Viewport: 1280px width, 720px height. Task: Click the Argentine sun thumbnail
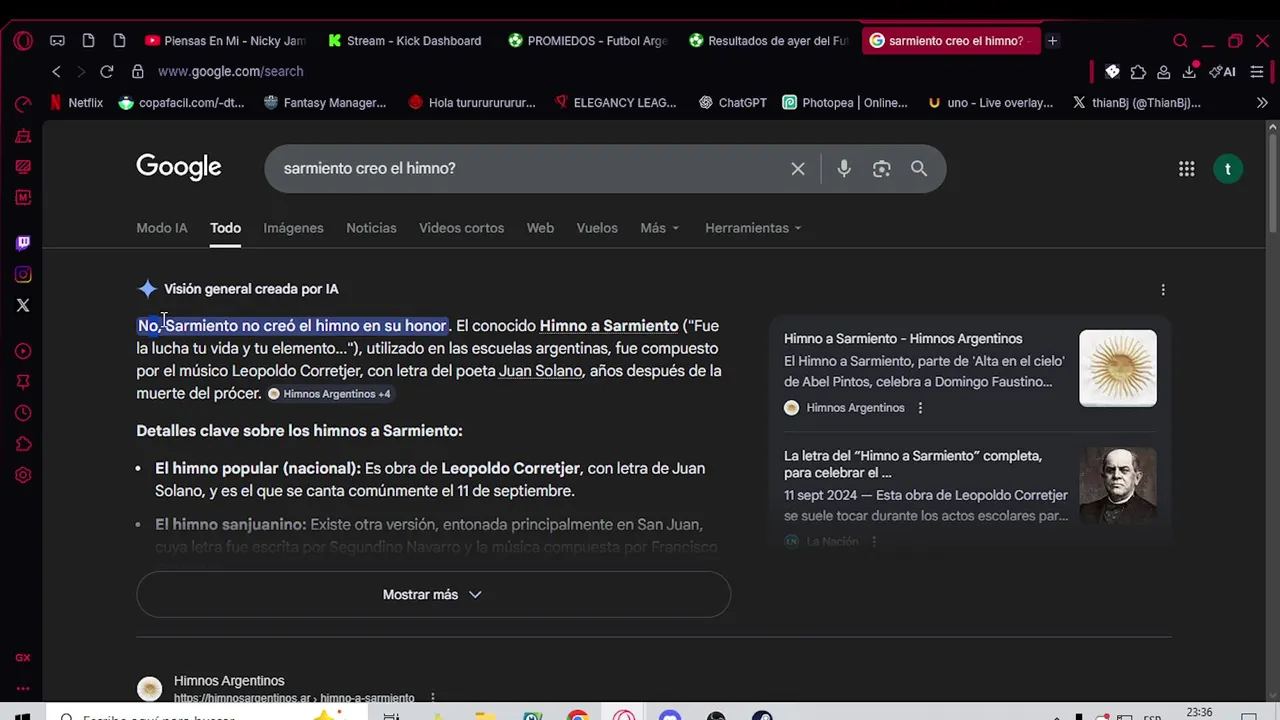[x=1118, y=368]
